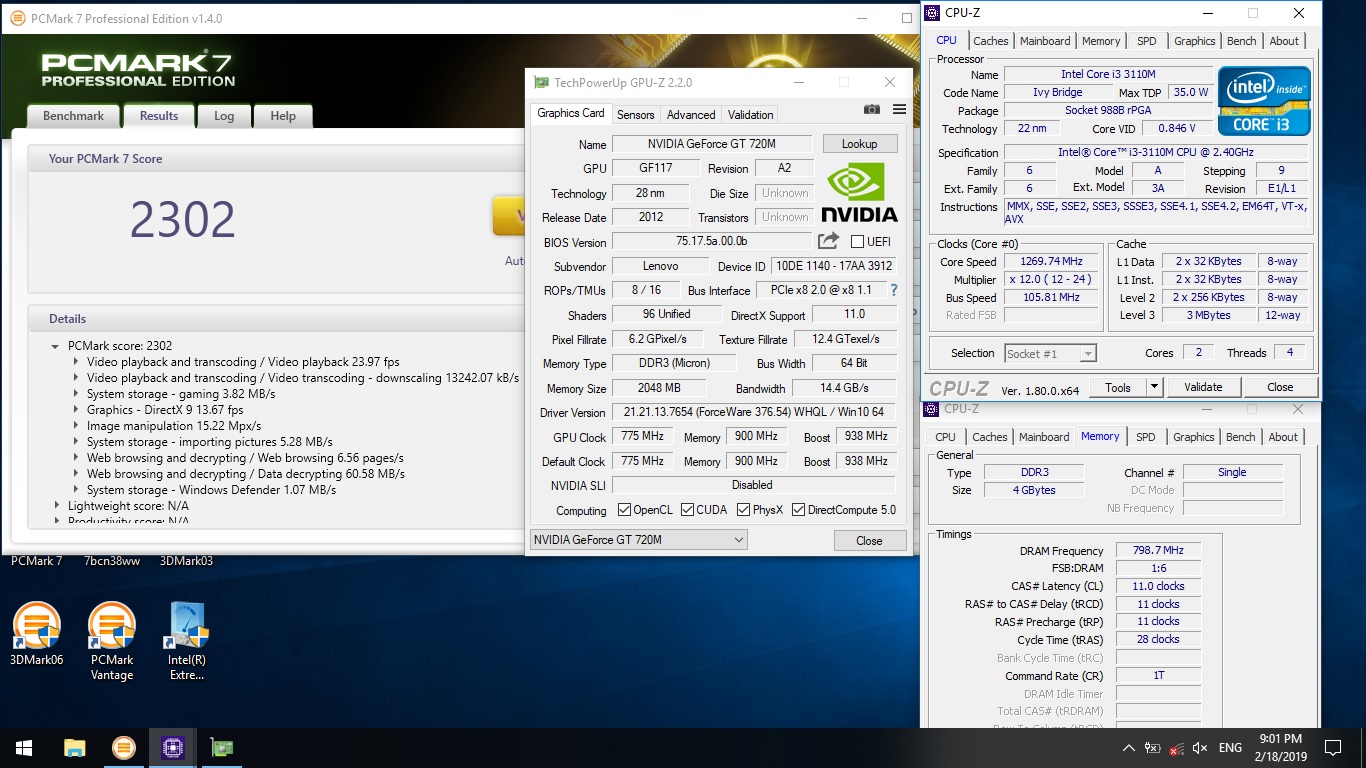This screenshot has height=768, width=1366.
Task: Click the CPU-Z taskbar icon
Action: (172, 747)
